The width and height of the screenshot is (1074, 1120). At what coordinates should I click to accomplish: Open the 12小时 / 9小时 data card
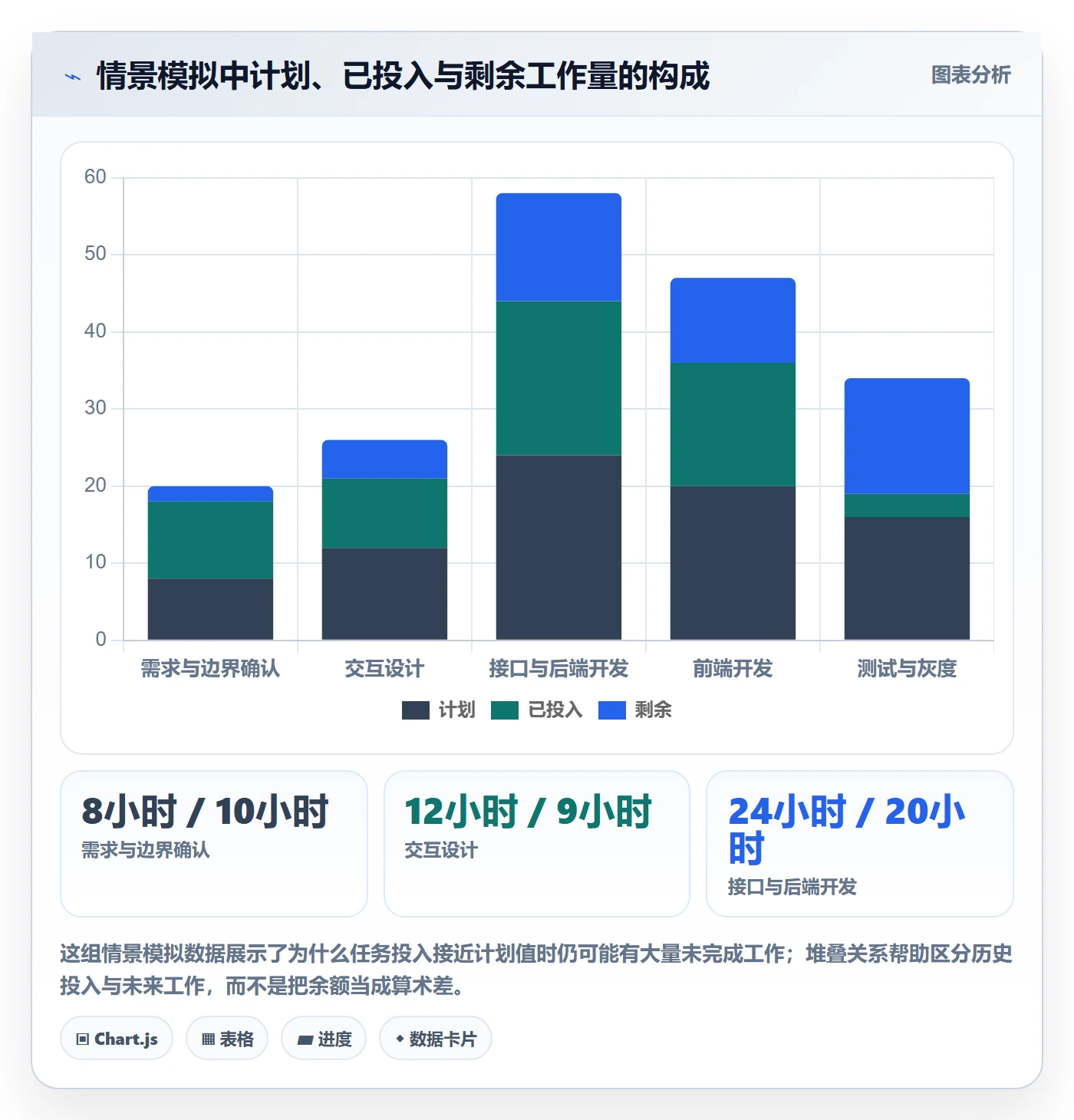coord(537,844)
